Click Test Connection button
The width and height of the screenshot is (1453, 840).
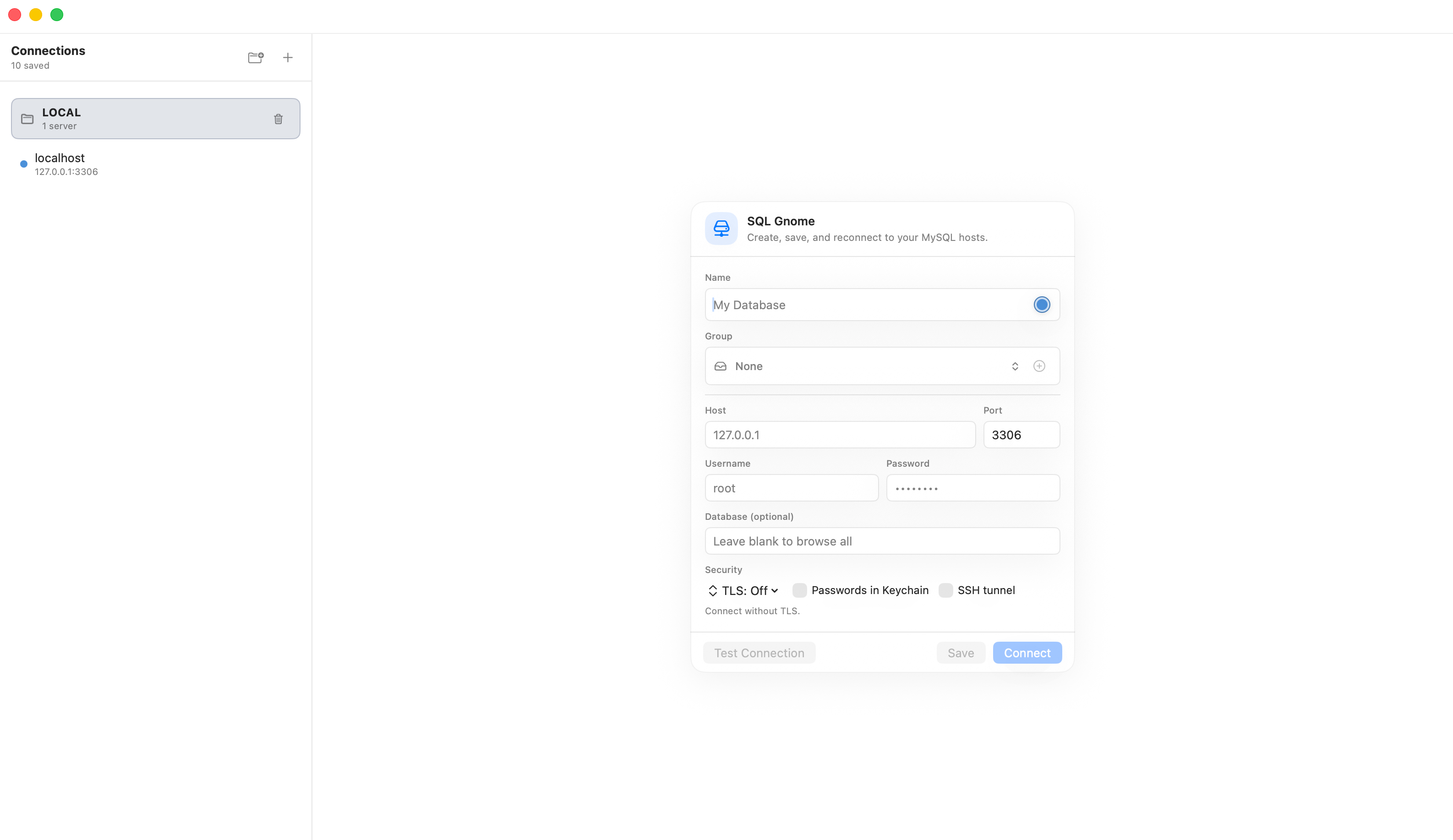coord(759,653)
